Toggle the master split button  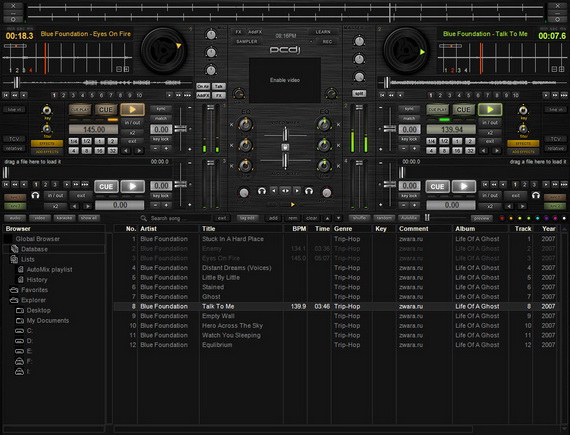point(359,94)
